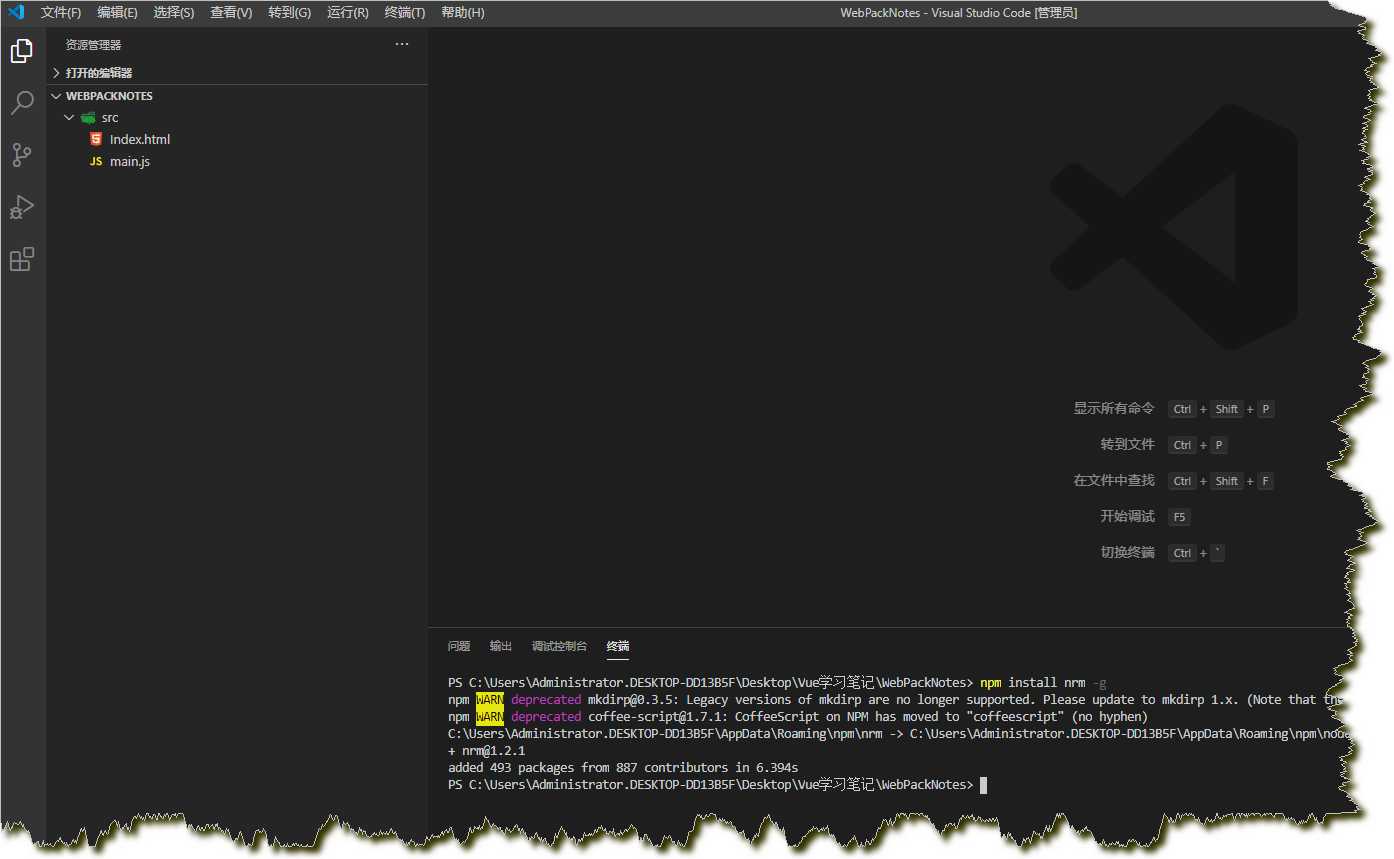1394x859 pixels.
Task: Click the "added 493 packages" terminal line
Action: 623,768
